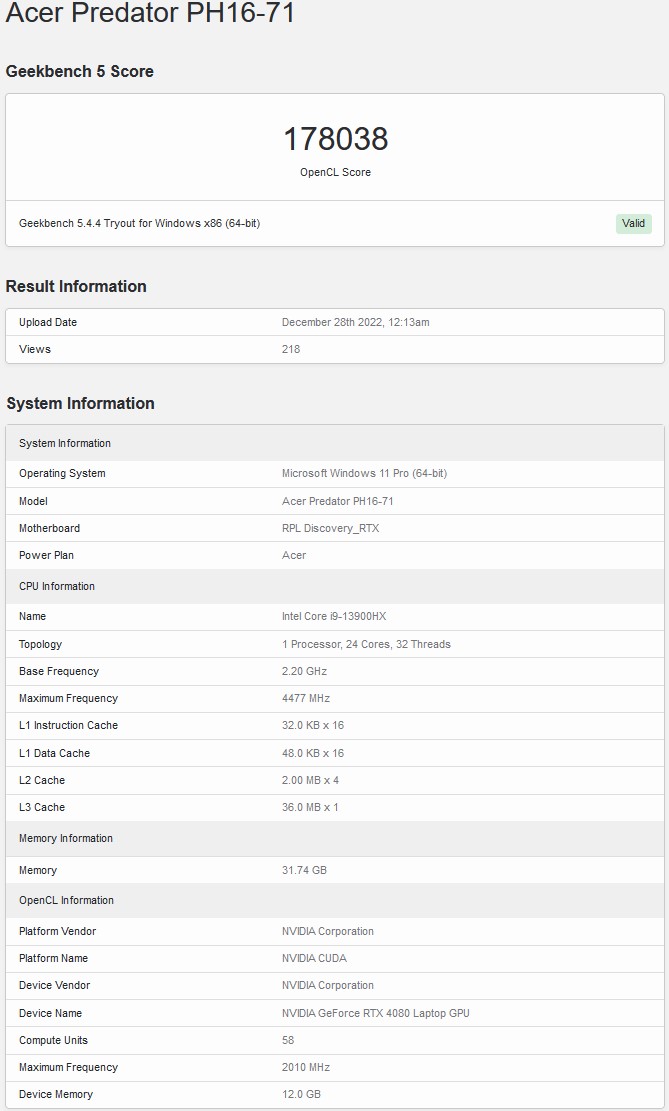Click the 2.00 MB x 4 value
The image size is (669, 1111).
pos(310,780)
